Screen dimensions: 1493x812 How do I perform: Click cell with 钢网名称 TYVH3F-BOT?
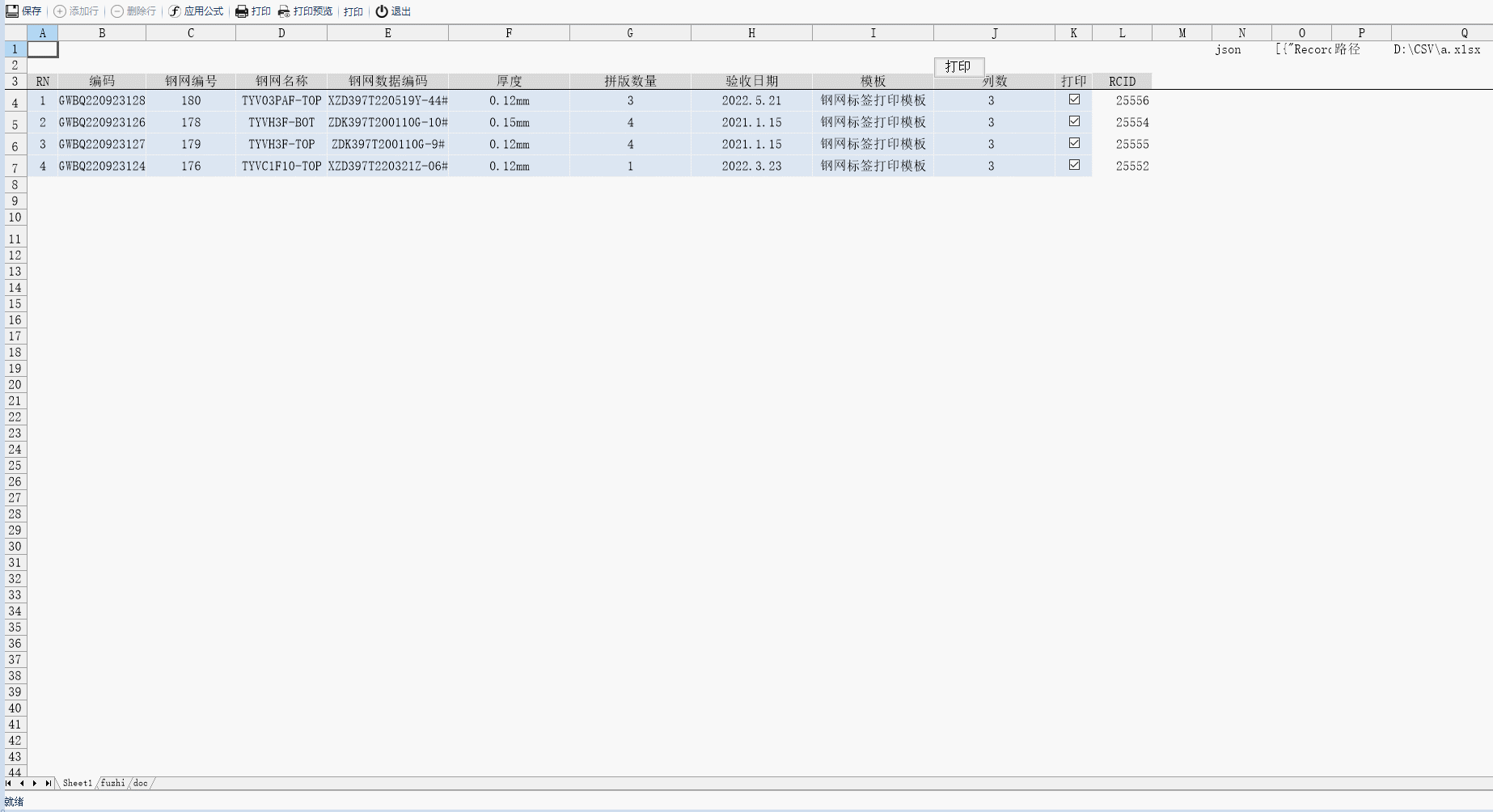pos(281,122)
